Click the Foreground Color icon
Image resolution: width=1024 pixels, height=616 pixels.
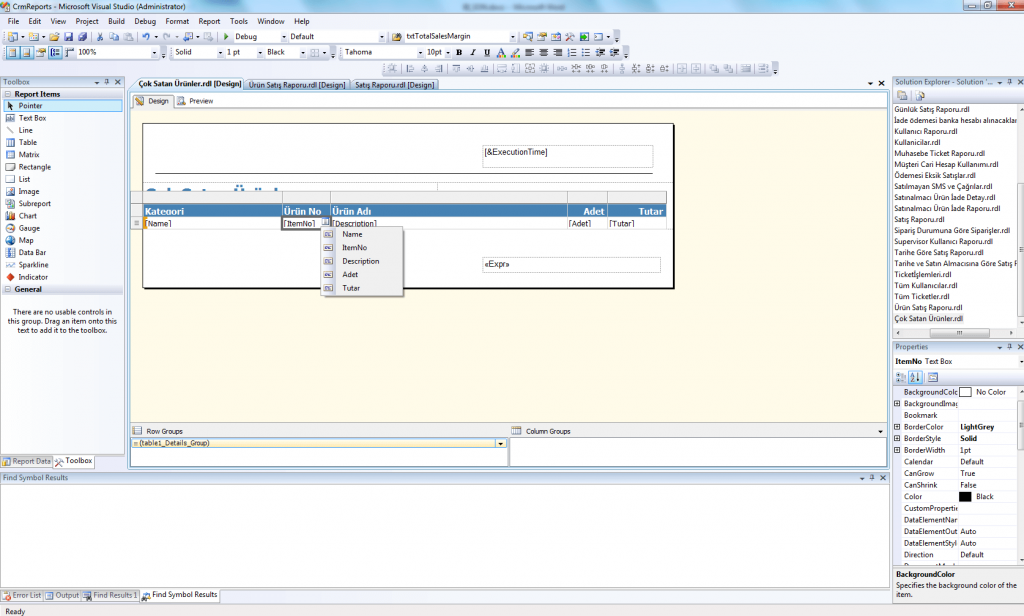pos(501,52)
